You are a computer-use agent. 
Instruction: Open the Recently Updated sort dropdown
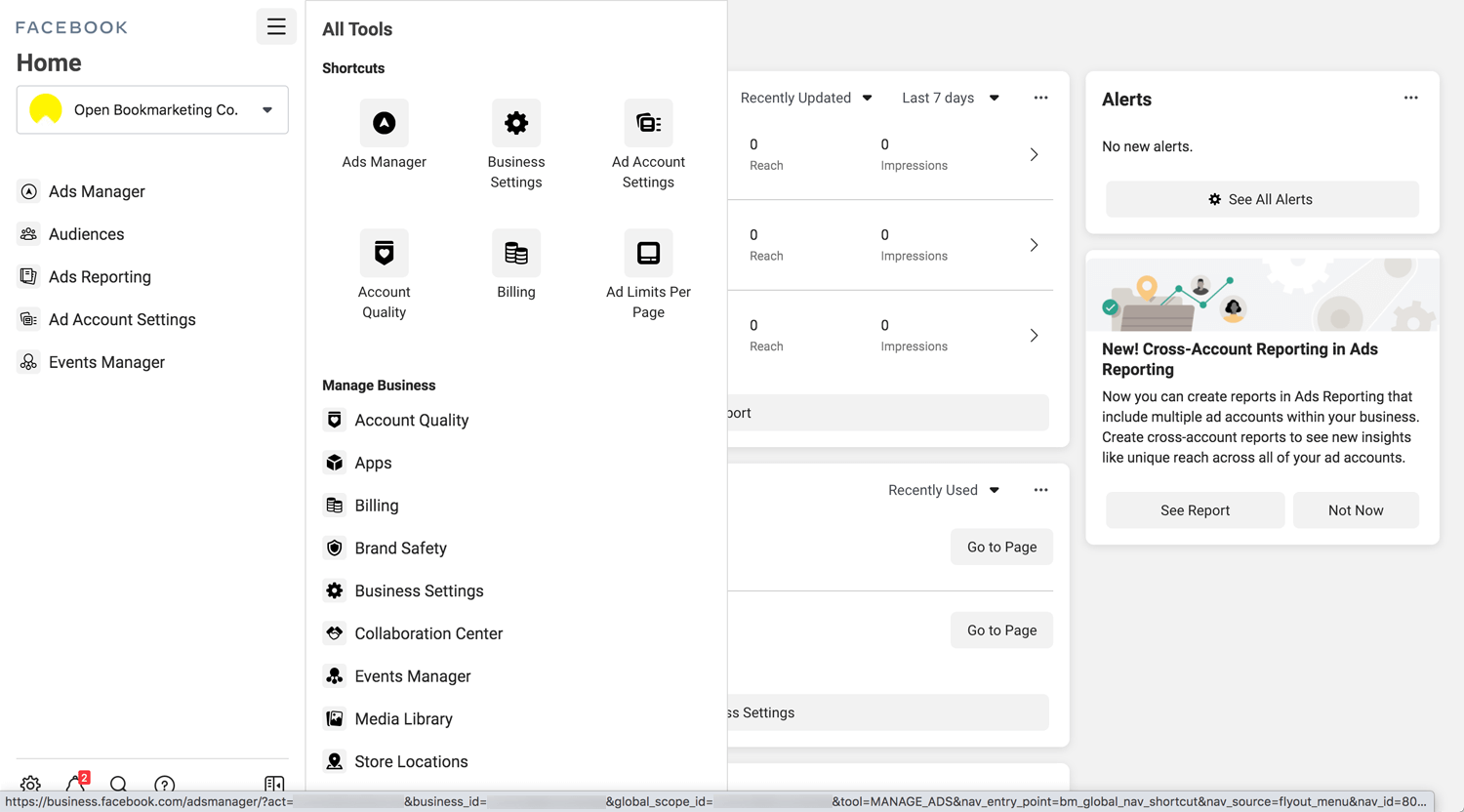[806, 98]
